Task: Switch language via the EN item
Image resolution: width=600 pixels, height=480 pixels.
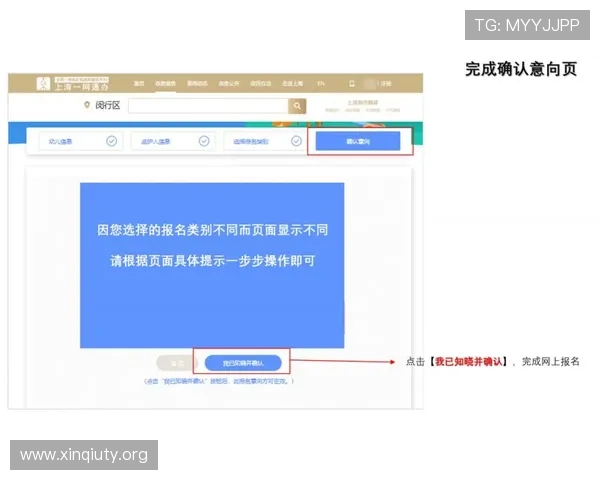Action: [x=321, y=83]
